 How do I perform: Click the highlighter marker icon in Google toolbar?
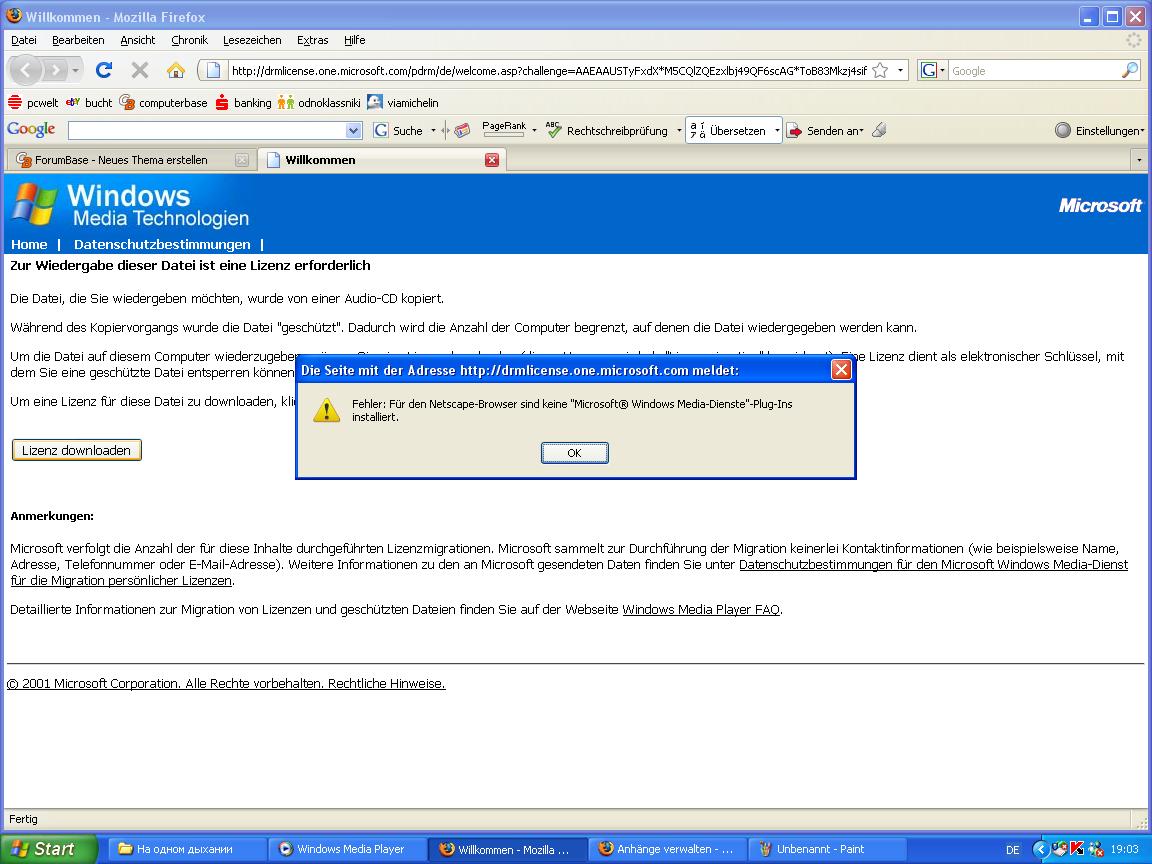[x=879, y=131]
